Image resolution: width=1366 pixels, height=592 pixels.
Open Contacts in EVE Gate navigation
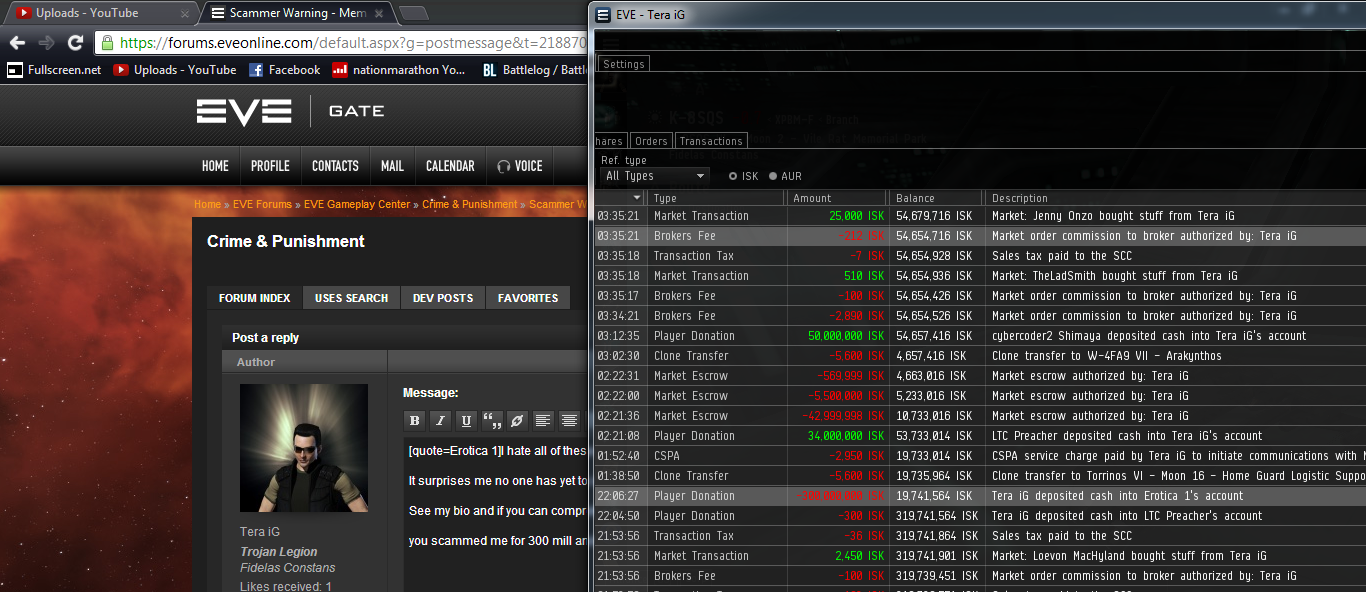(x=335, y=166)
